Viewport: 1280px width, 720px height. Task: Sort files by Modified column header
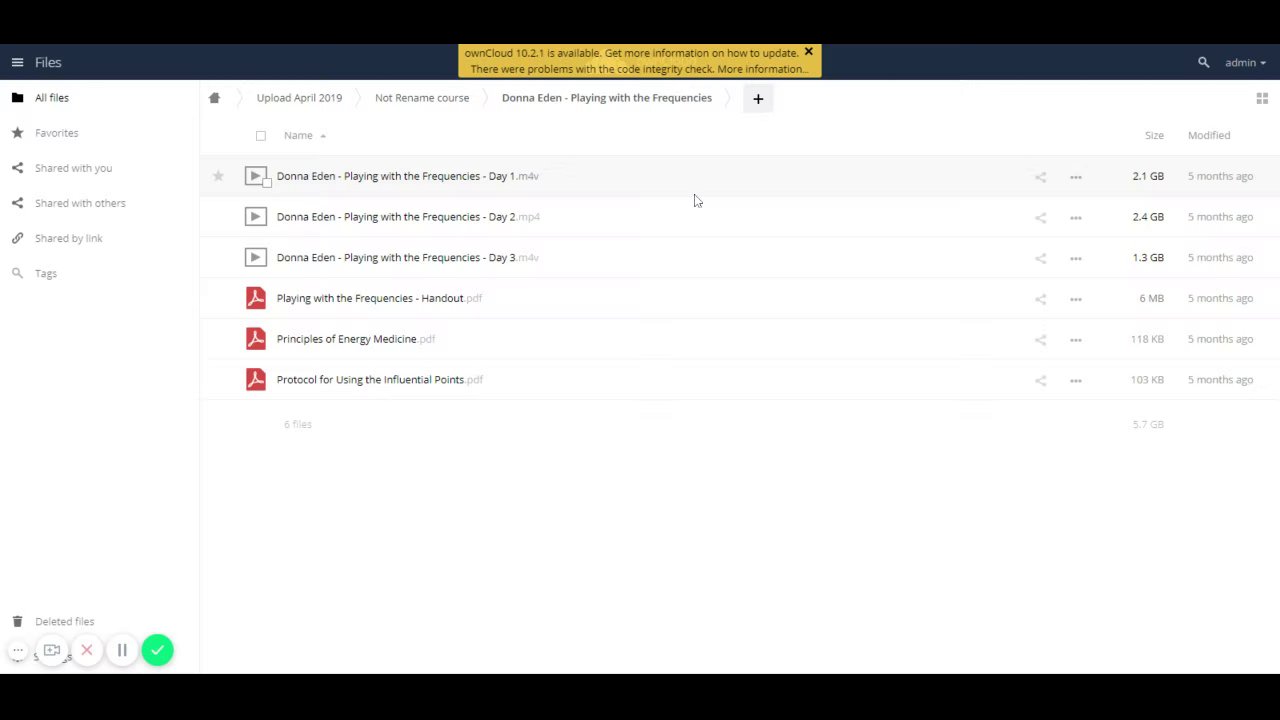(1209, 135)
